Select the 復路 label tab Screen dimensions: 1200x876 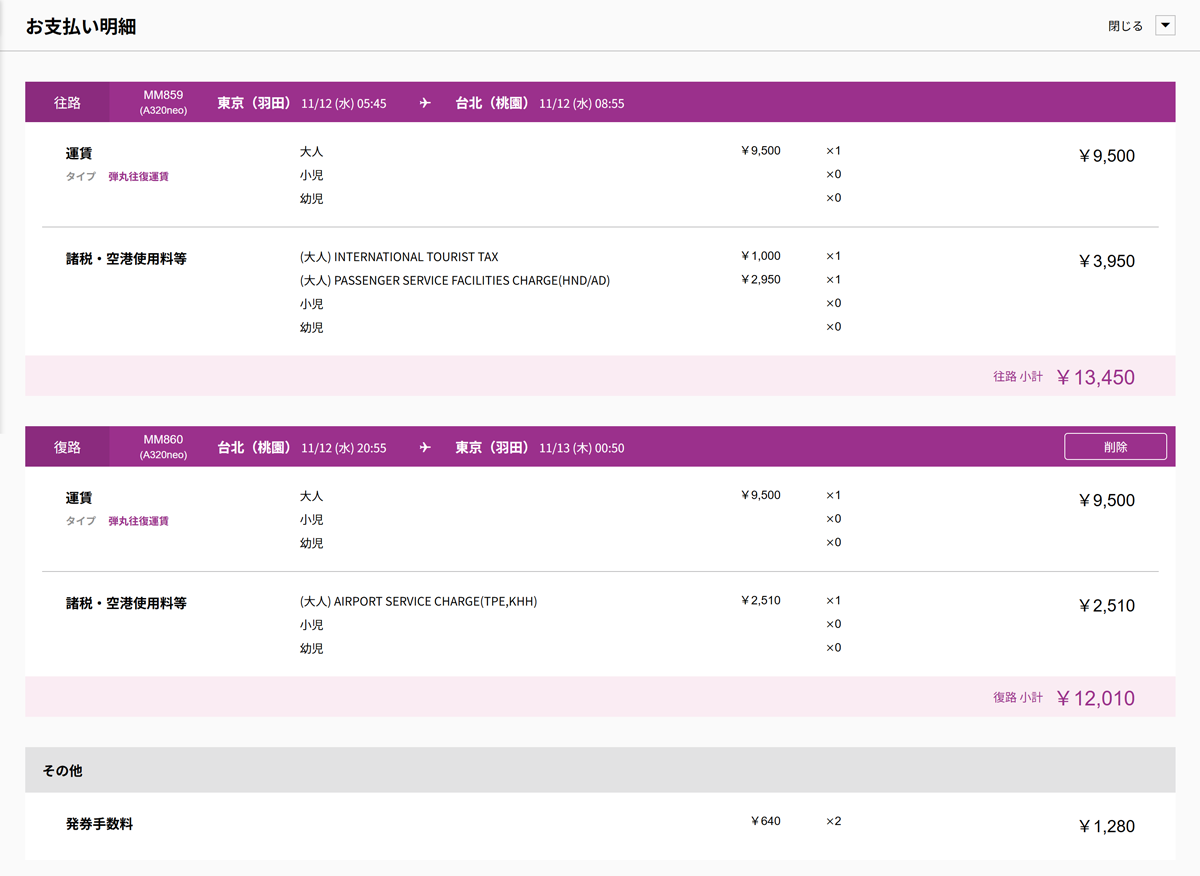click(67, 447)
